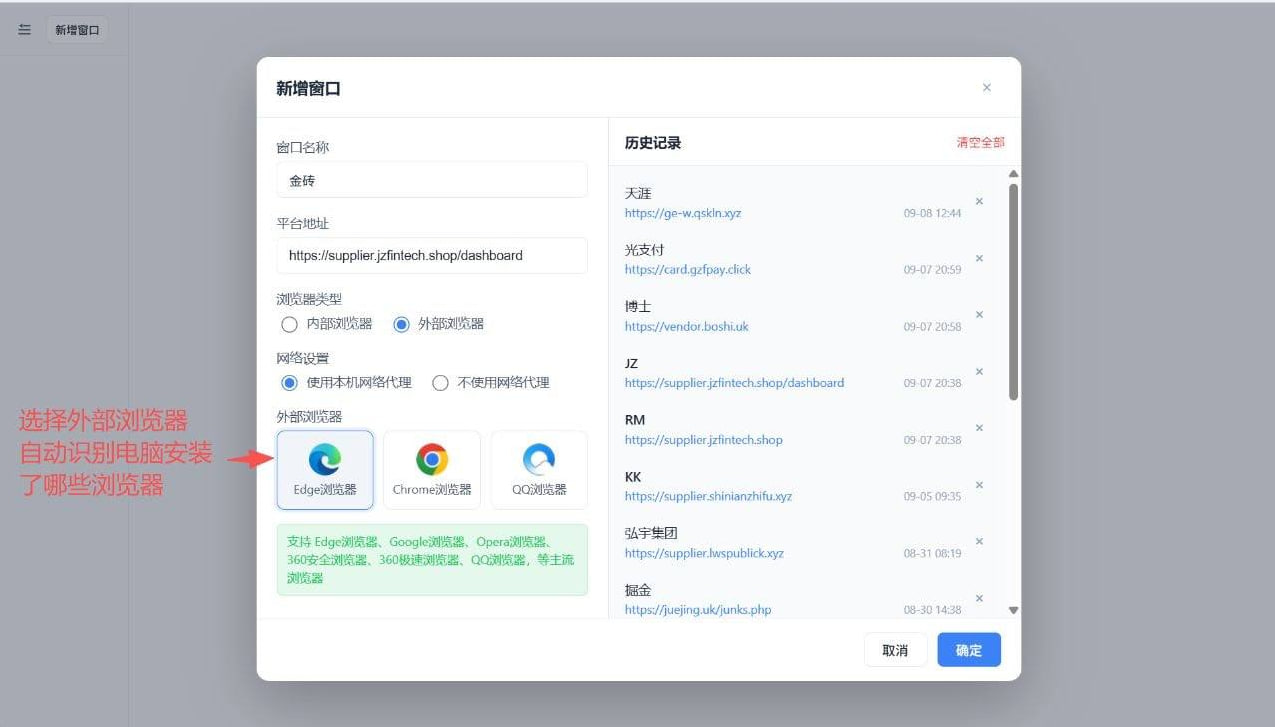Remove the JZ history entry
Image resolution: width=1275 pixels, height=727 pixels.
click(979, 371)
